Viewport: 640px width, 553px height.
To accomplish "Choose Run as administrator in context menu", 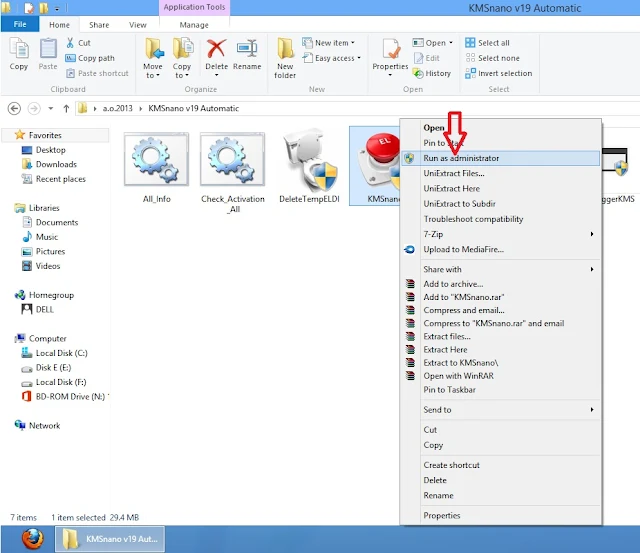I will click(x=501, y=158).
